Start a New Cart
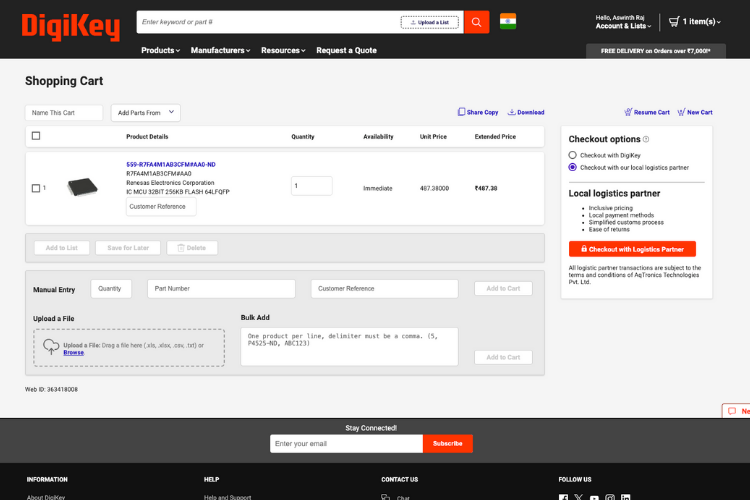Screen dimensions: 750x500 coord(695,112)
